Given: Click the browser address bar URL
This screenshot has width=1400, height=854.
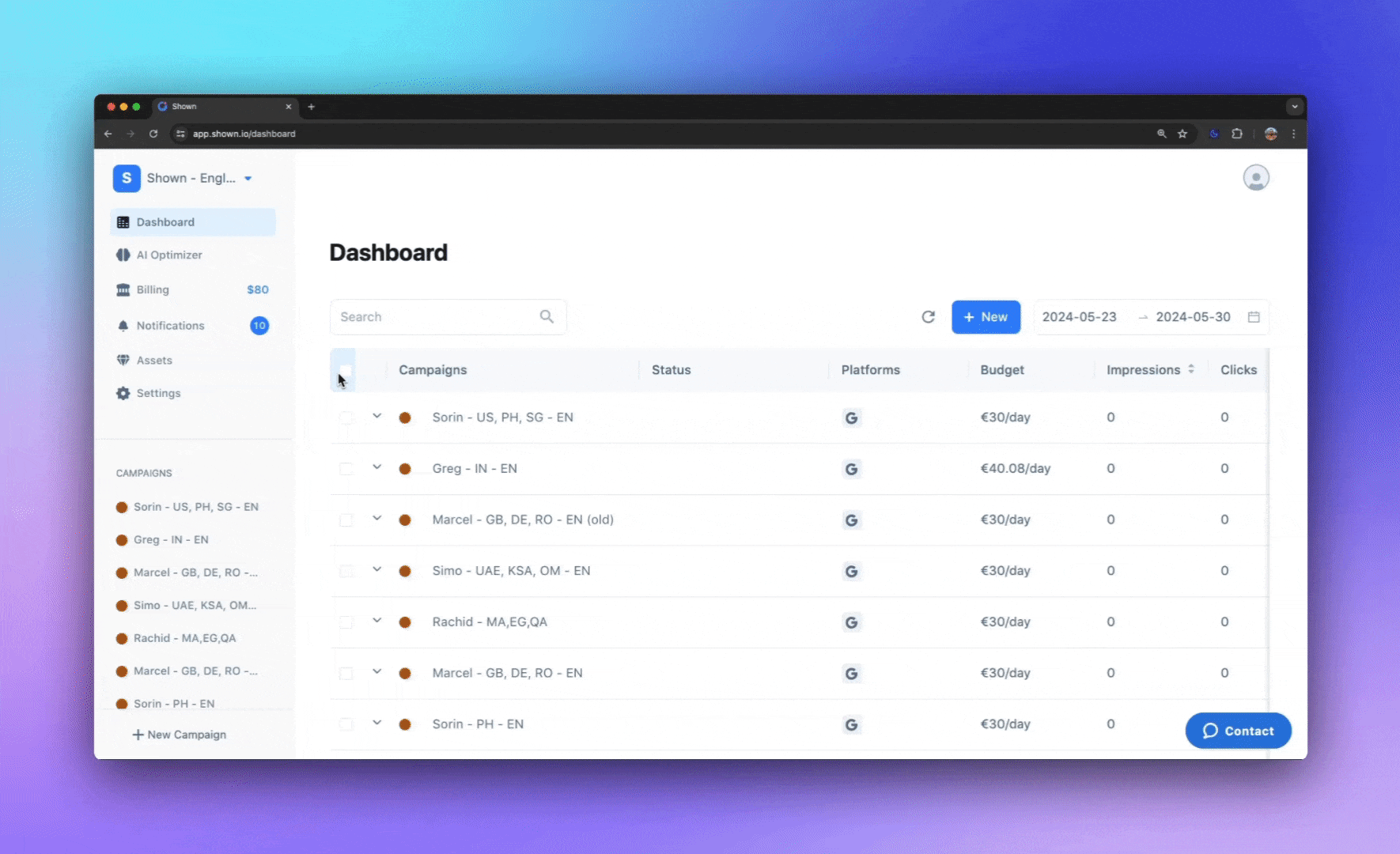Looking at the screenshot, I should point(244,134).
